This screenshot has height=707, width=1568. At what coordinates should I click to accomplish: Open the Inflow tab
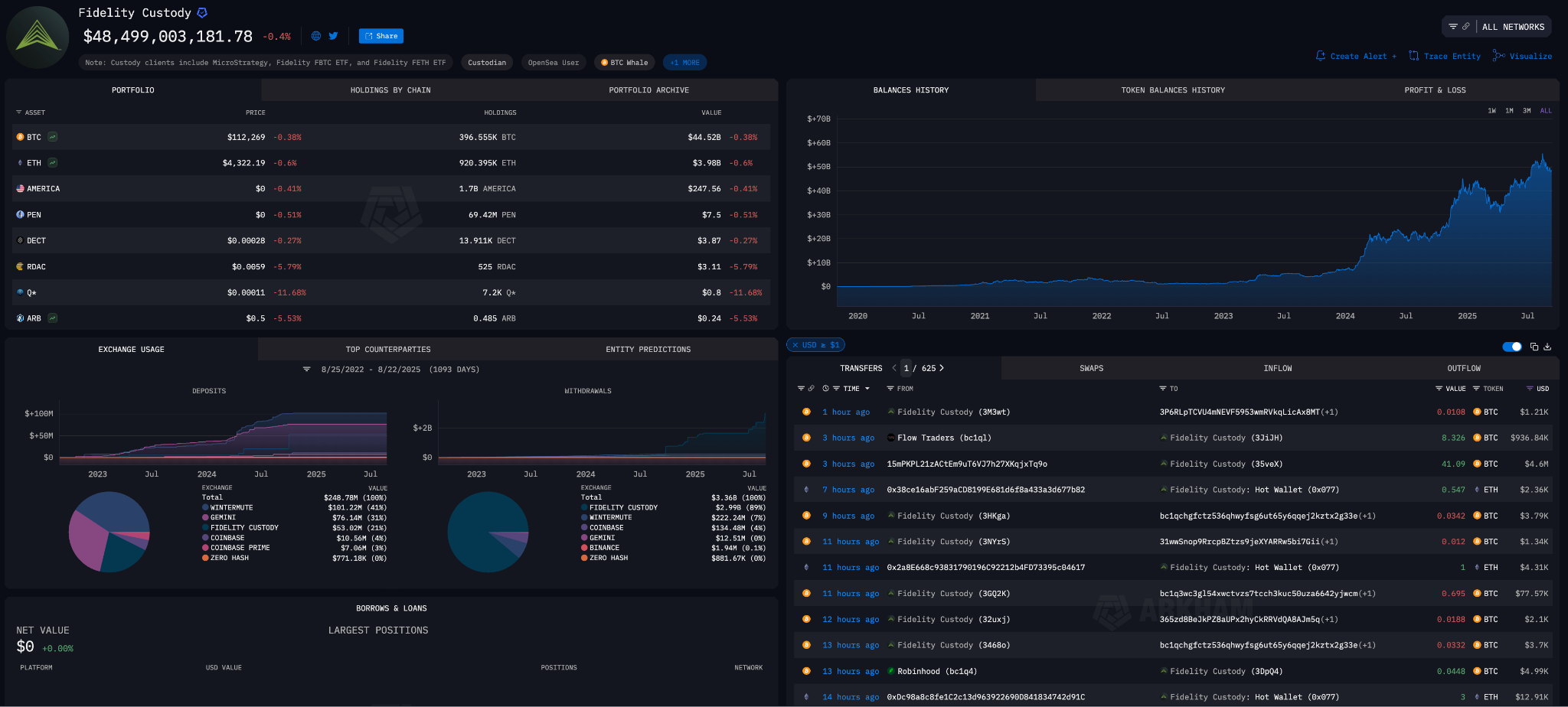pyautogui.click(x=1277, y=369)
